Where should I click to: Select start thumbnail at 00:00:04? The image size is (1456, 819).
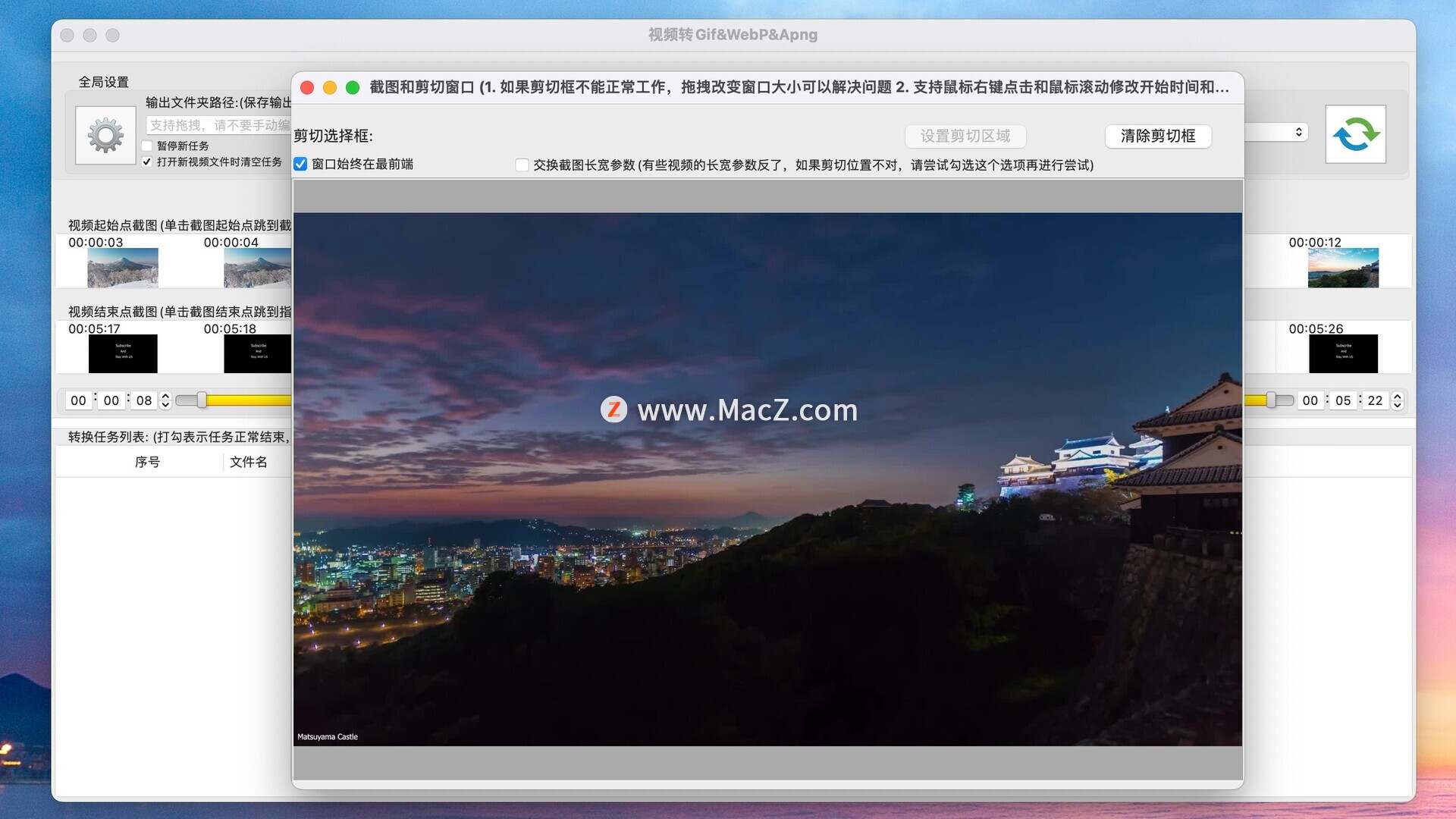click(257, 268)
